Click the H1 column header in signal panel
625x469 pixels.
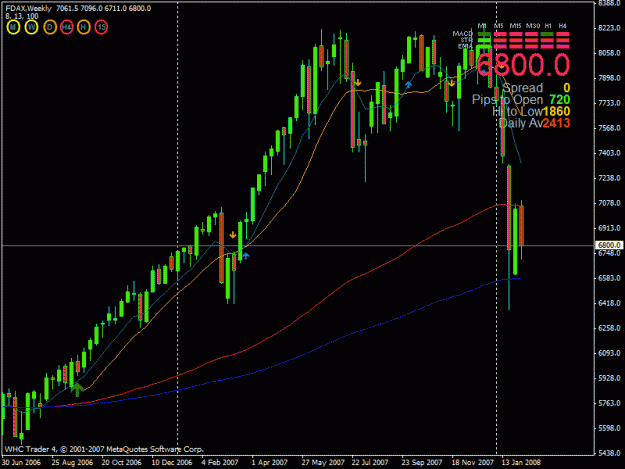(x=548, y=26)
